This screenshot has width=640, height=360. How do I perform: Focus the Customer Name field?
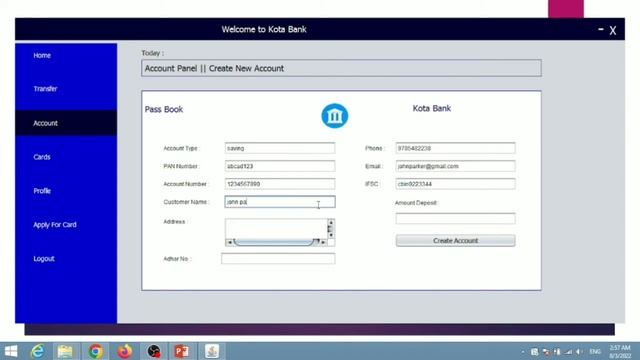(280, 202)
